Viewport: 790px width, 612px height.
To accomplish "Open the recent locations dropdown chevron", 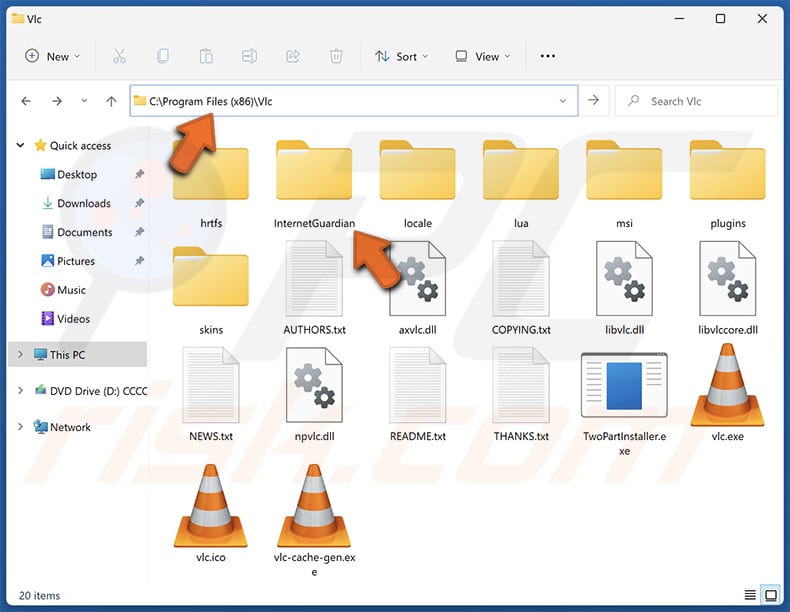I will click(x=84, y=101).
